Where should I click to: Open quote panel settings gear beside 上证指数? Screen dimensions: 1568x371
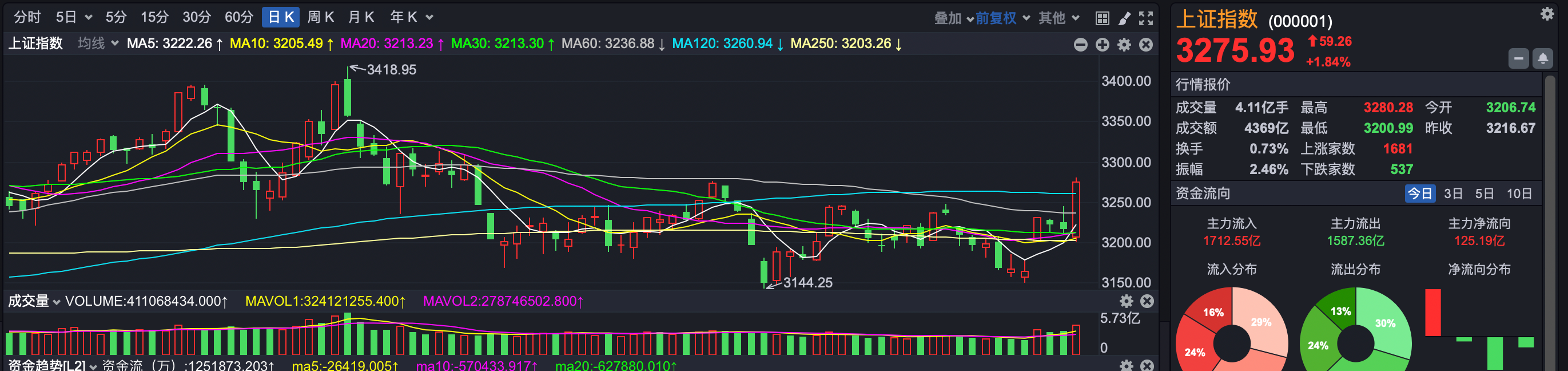coord(1547,14)
